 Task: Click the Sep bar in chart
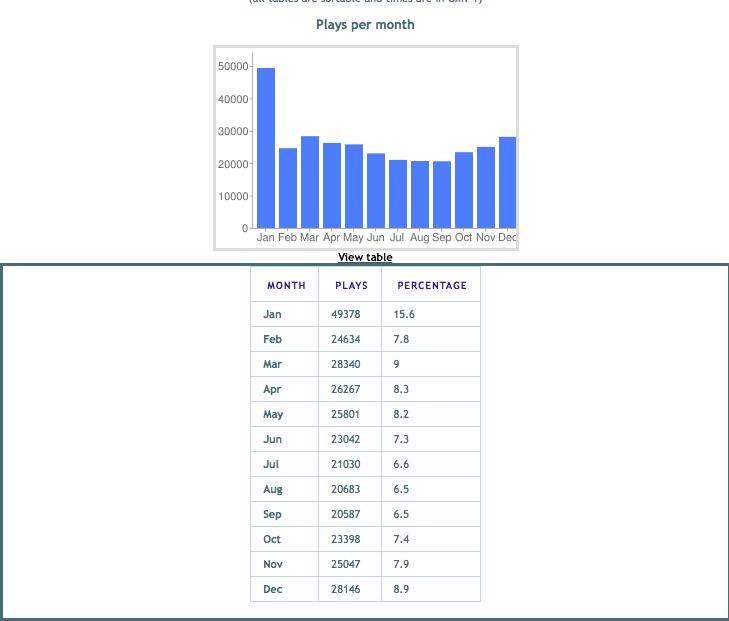click(x=442, y=195)
